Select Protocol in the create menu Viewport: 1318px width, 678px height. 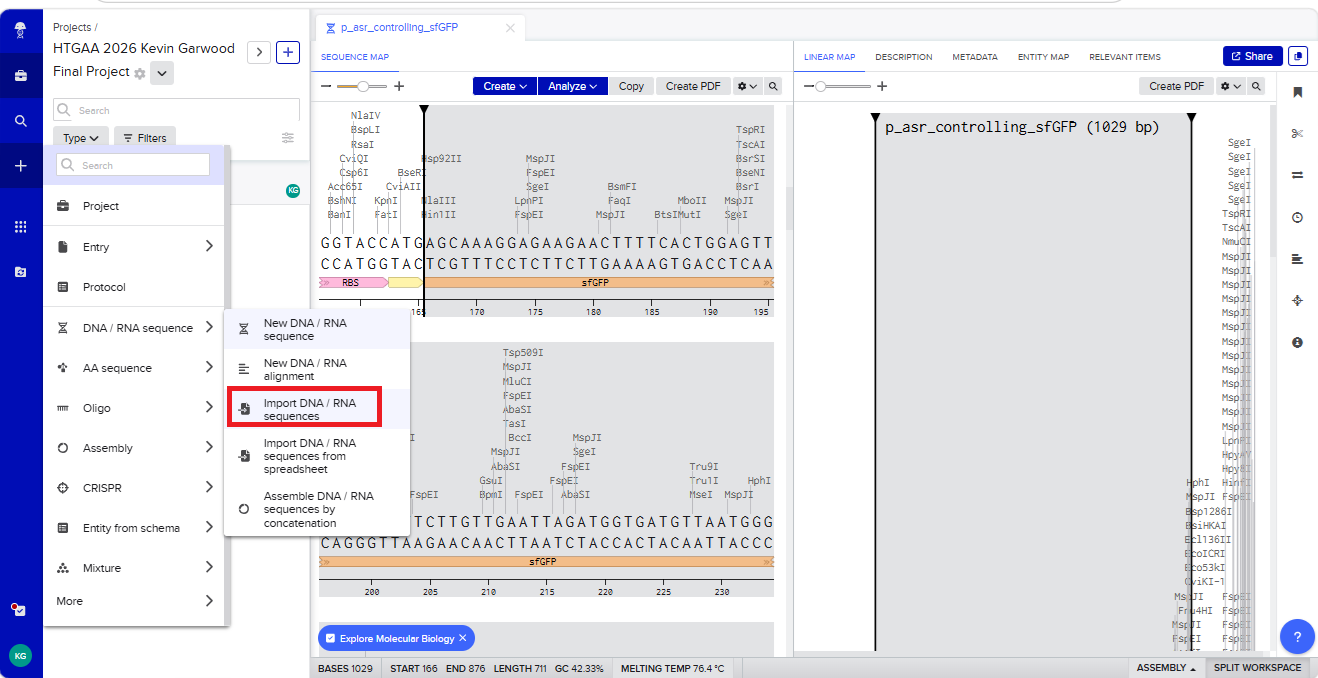(136, 287)
